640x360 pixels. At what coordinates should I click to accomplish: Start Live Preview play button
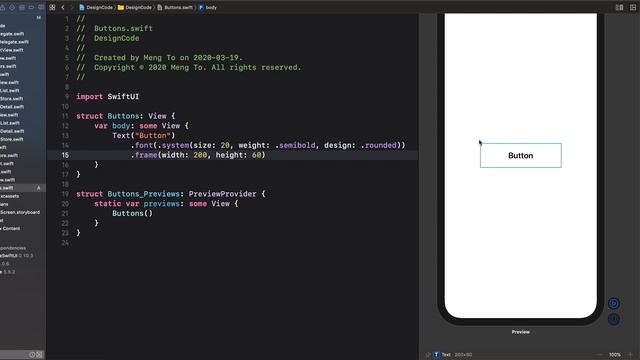[x=613, y=303]
